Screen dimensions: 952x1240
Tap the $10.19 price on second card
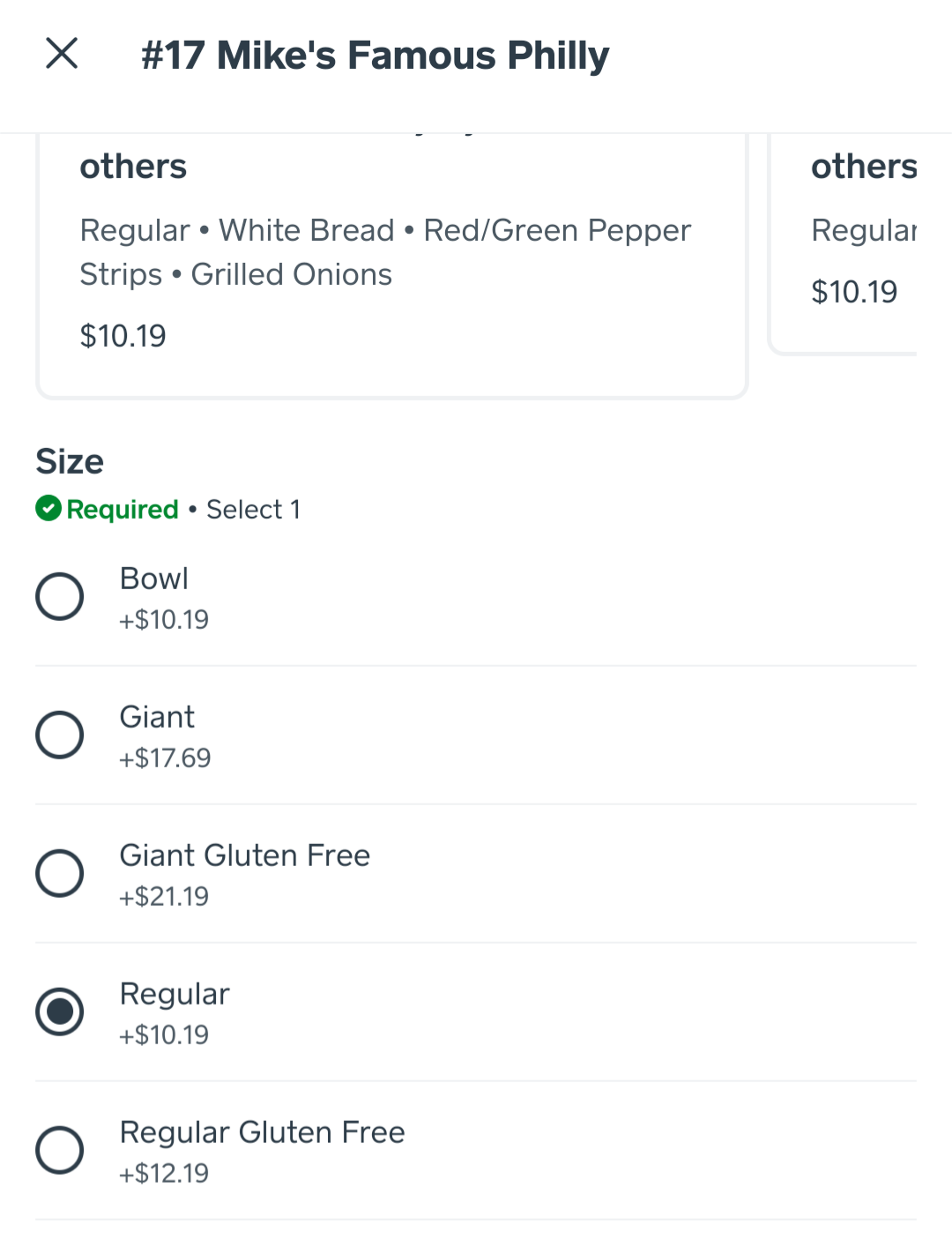(x=854, y=292)
